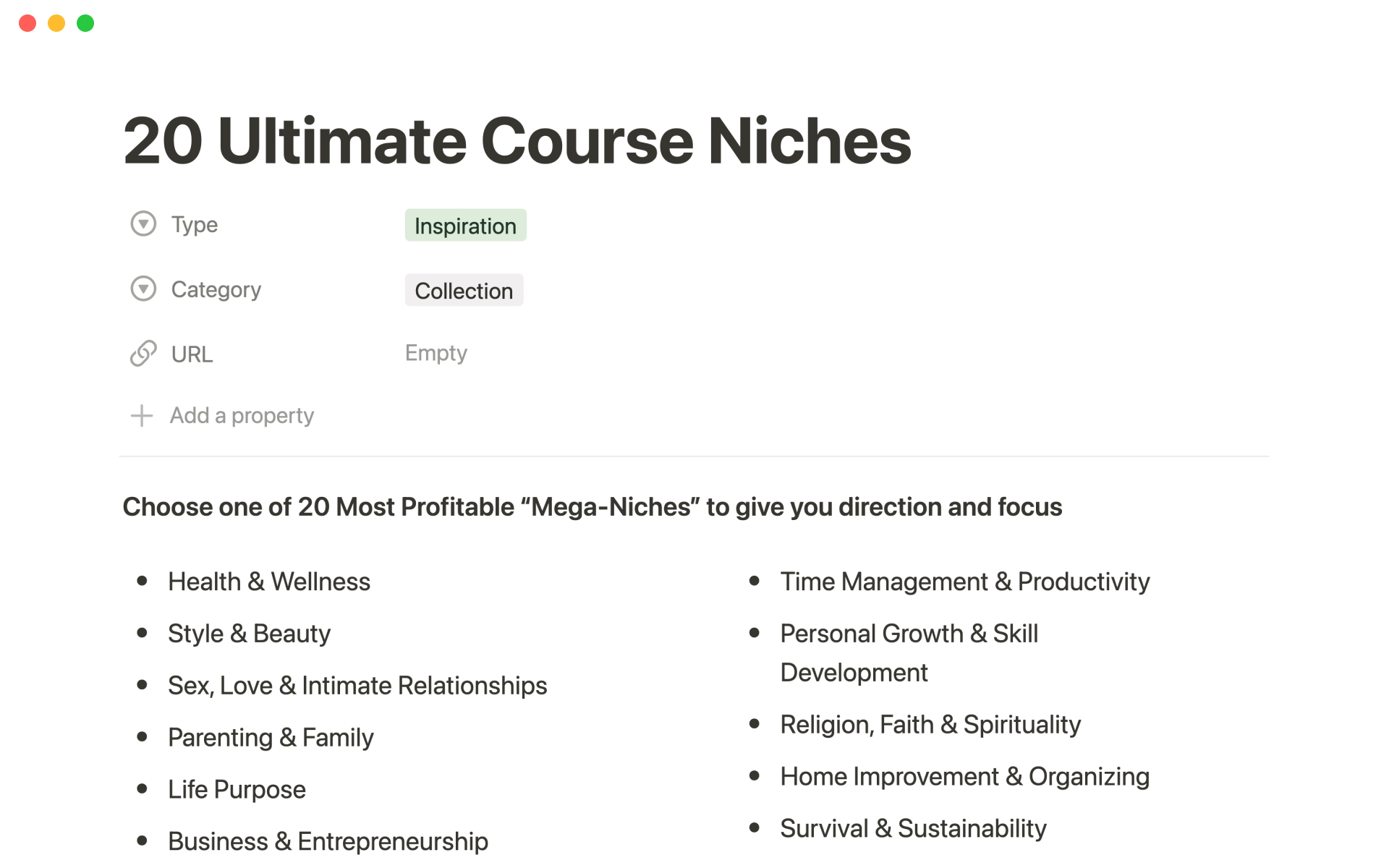Click the Category property label
The width and height of the screenshot is (1389, 868).
pyautogui.click(x=216, y=290)
